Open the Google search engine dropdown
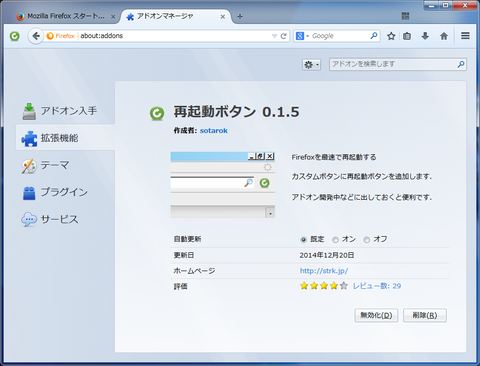This screenshot has height=366, width=480. [x=302, y=36]
